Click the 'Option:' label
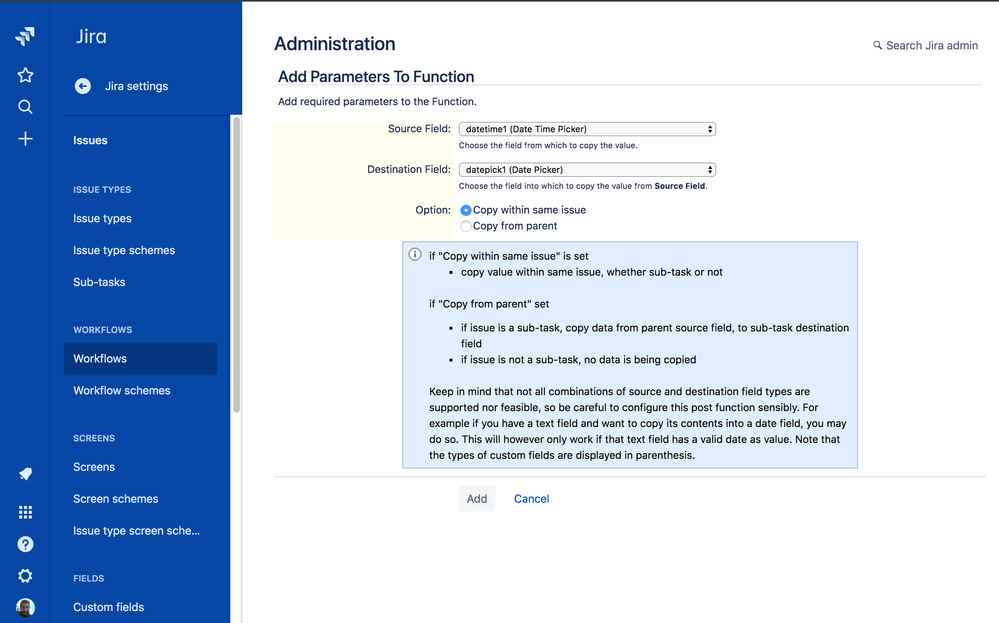Viewport: 999px width, 623px height. [433, 210]
